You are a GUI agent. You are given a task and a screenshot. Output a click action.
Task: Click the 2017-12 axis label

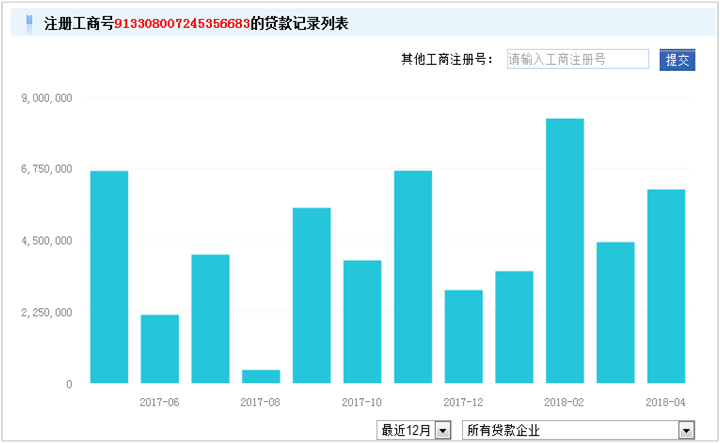click(463, 402)
